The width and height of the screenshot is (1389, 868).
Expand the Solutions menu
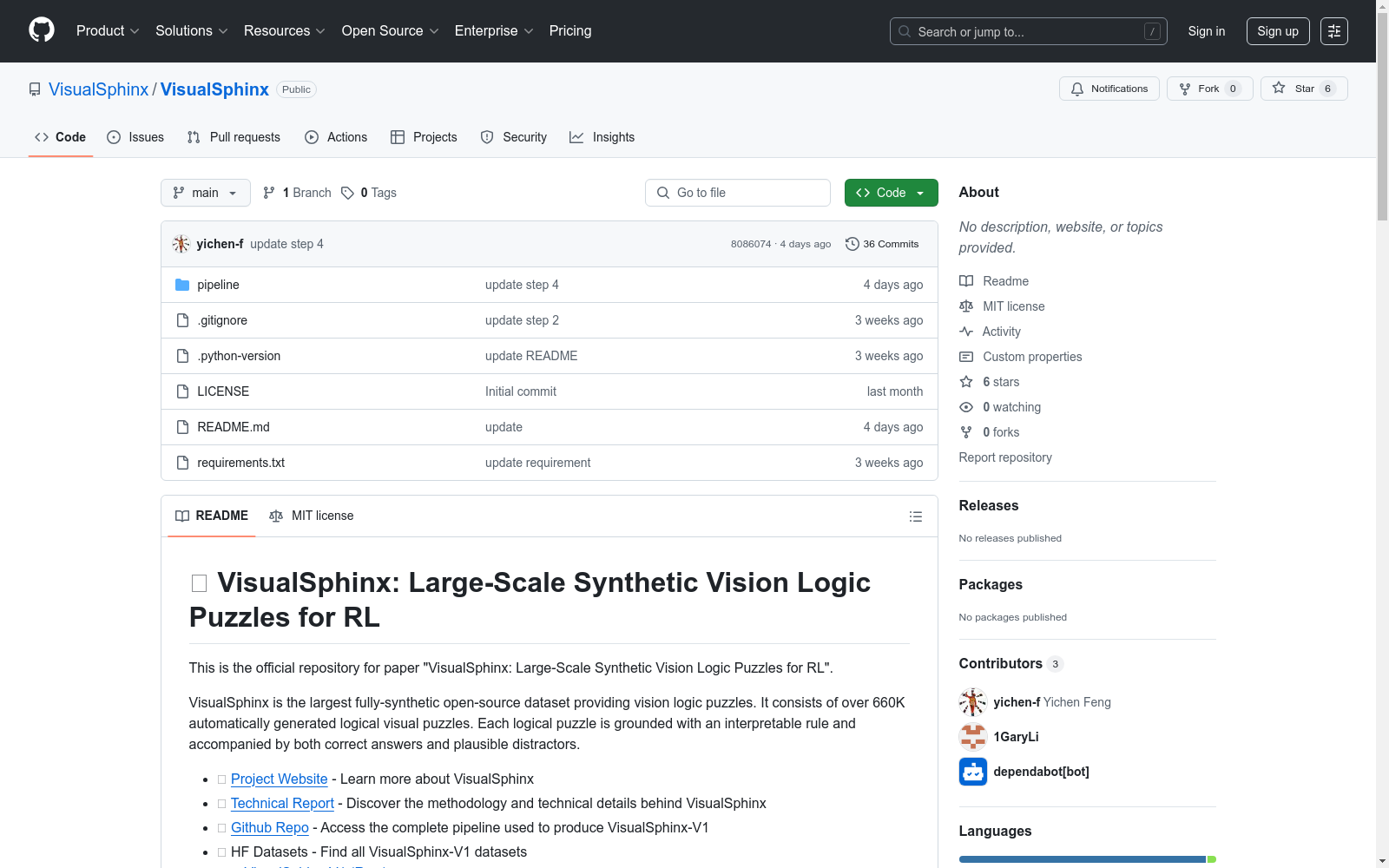coord(192,31)
